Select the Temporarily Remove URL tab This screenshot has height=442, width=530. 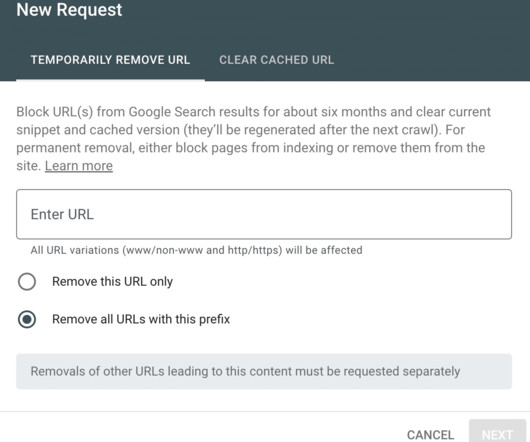(110, 60)
